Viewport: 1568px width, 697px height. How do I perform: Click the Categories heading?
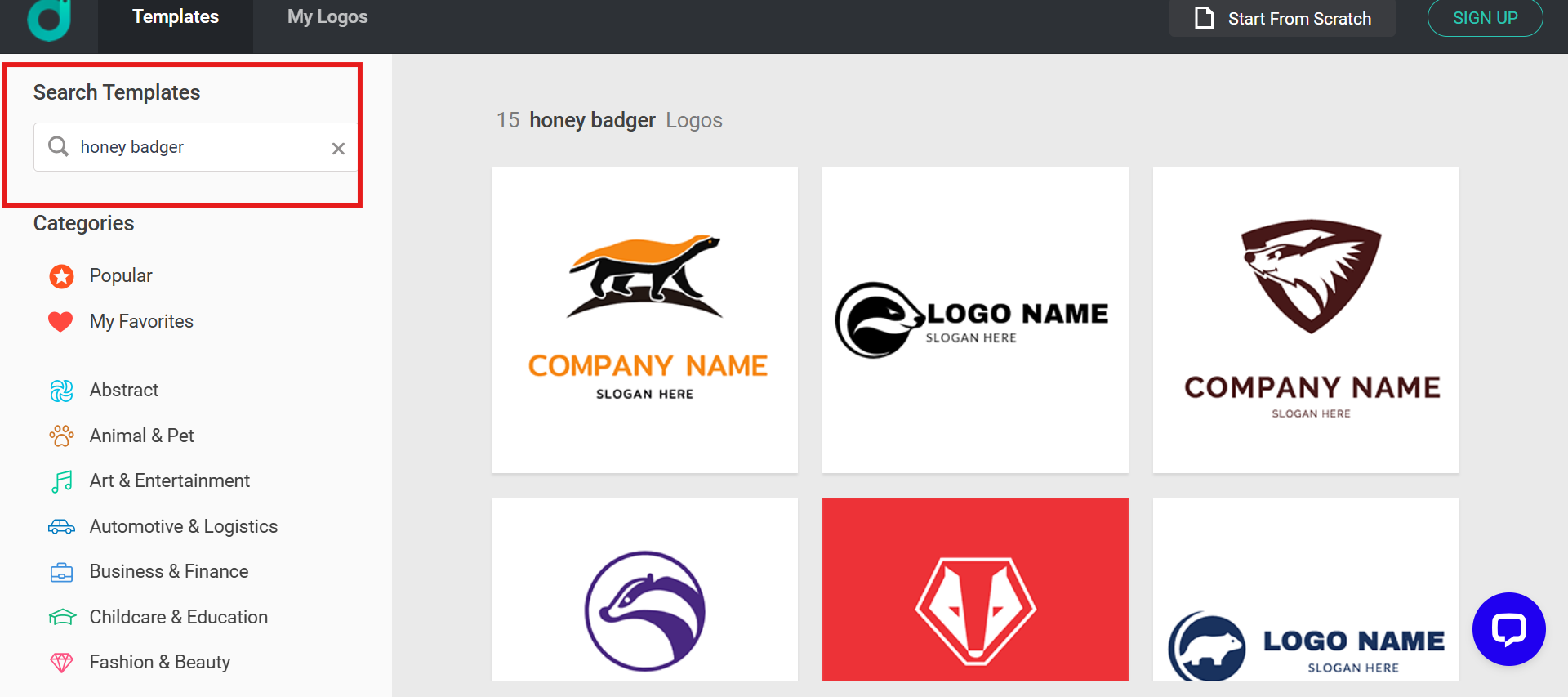[83, 224]
